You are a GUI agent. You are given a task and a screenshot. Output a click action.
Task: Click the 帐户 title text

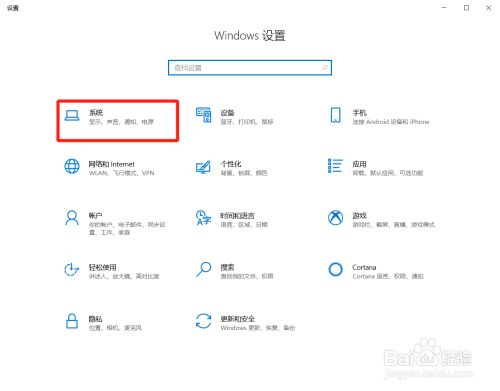(95, 216)
